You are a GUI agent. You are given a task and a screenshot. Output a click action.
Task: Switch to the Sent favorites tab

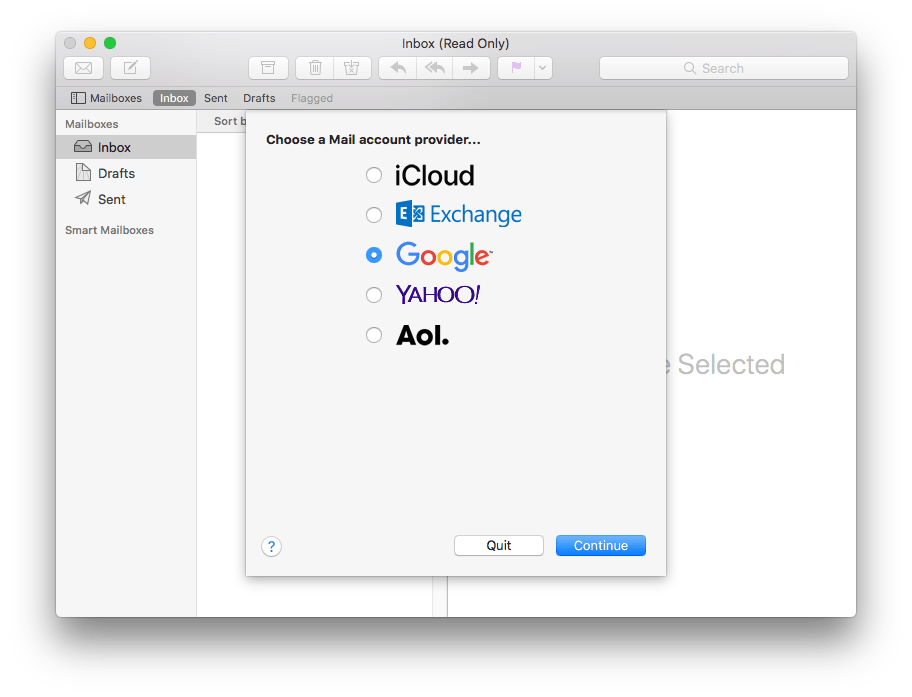(x=216, y=98)
